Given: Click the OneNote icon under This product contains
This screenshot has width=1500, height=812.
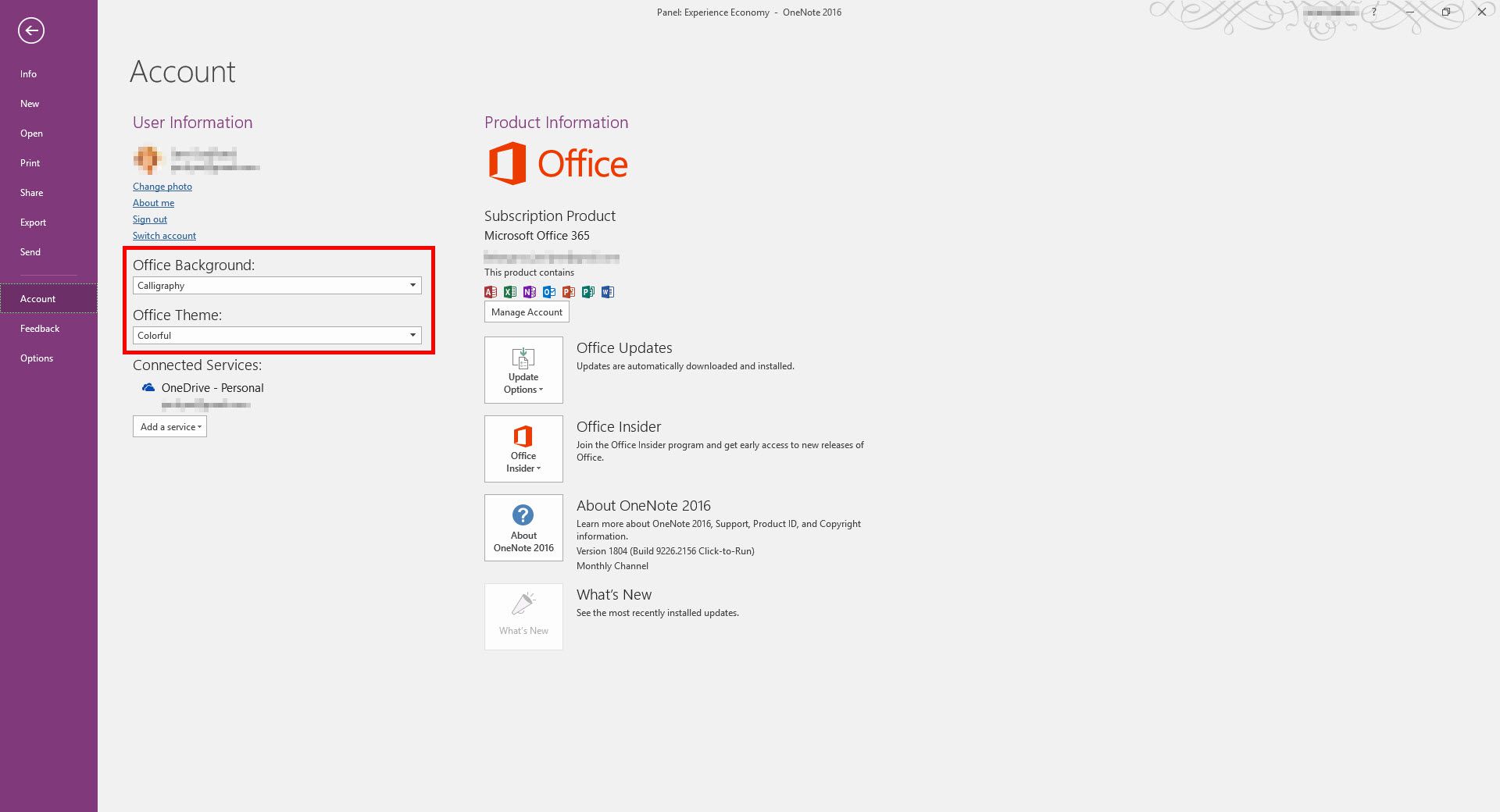Looking at the screenshot, I should 530,292.
